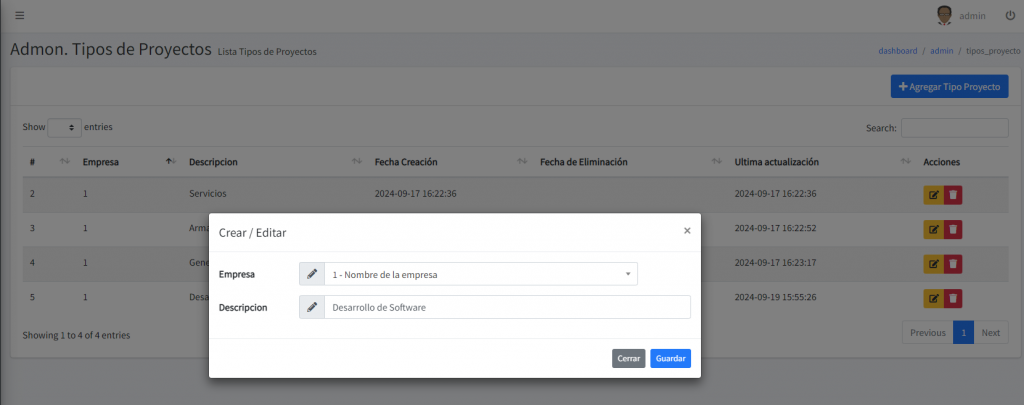Sort table by Fecha Creación column
Image resolution: width=1024 pixels, height=405 pixels.
coord(405,162)
